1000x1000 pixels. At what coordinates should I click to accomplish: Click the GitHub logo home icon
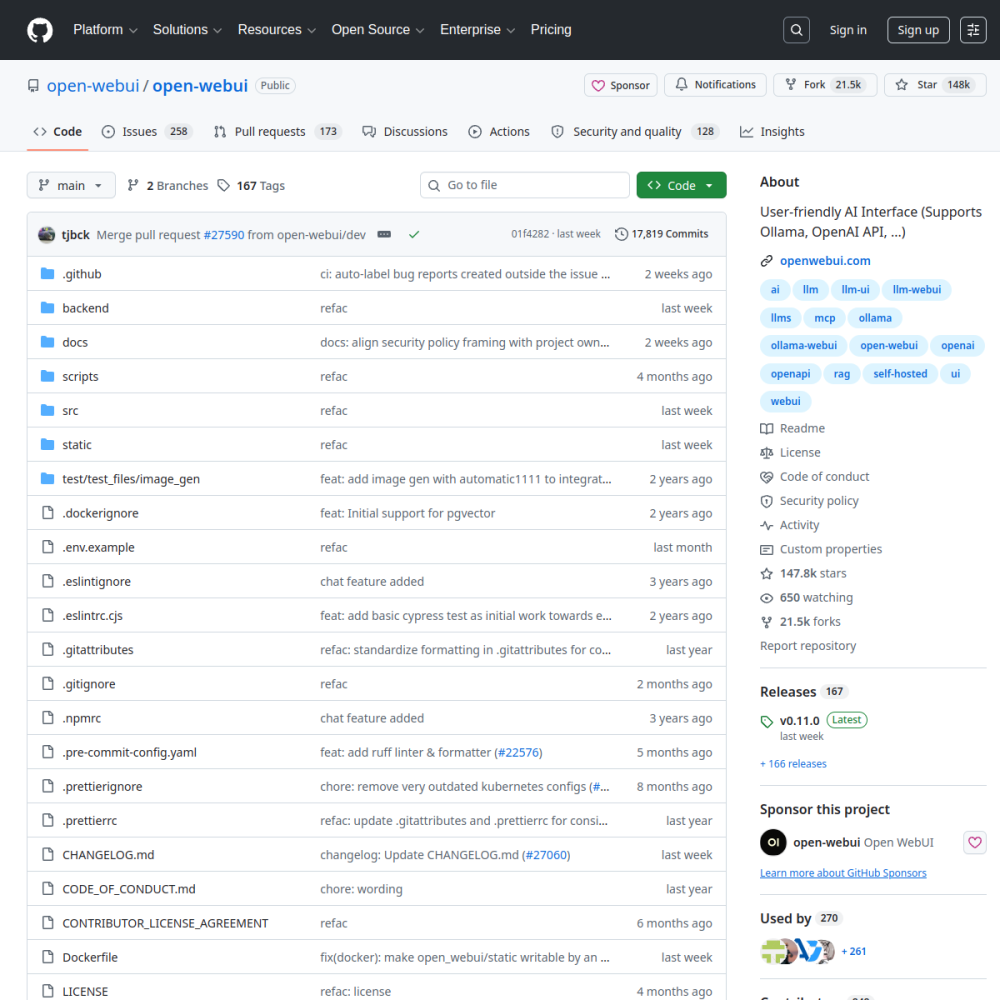pyautogui.click(x=40, y=30)
